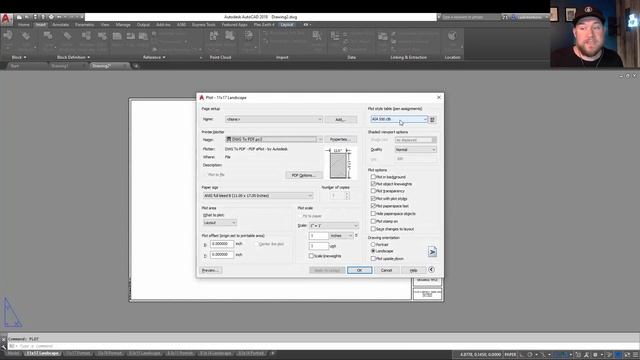
Task: Enable Plot transparency checkbox
Action: click(373, 191)
